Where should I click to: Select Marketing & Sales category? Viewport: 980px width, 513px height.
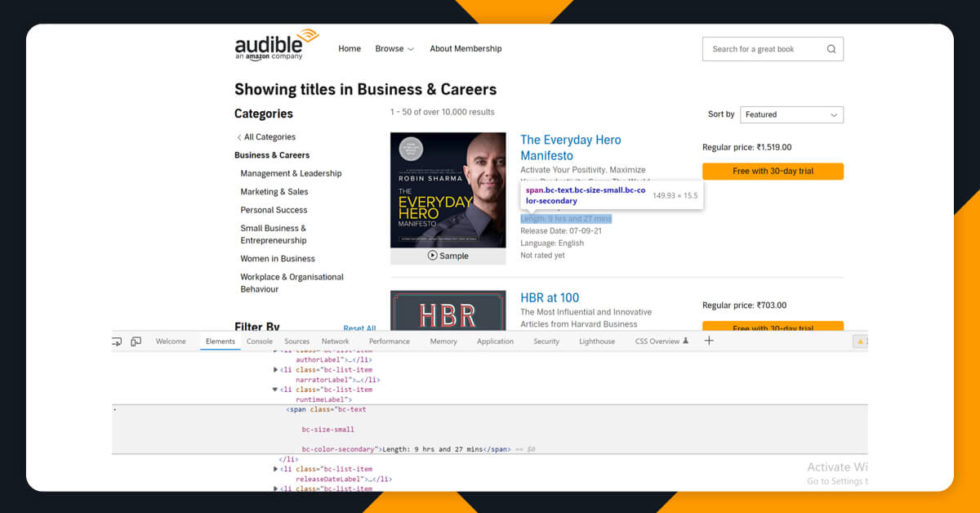coord(274,192)
